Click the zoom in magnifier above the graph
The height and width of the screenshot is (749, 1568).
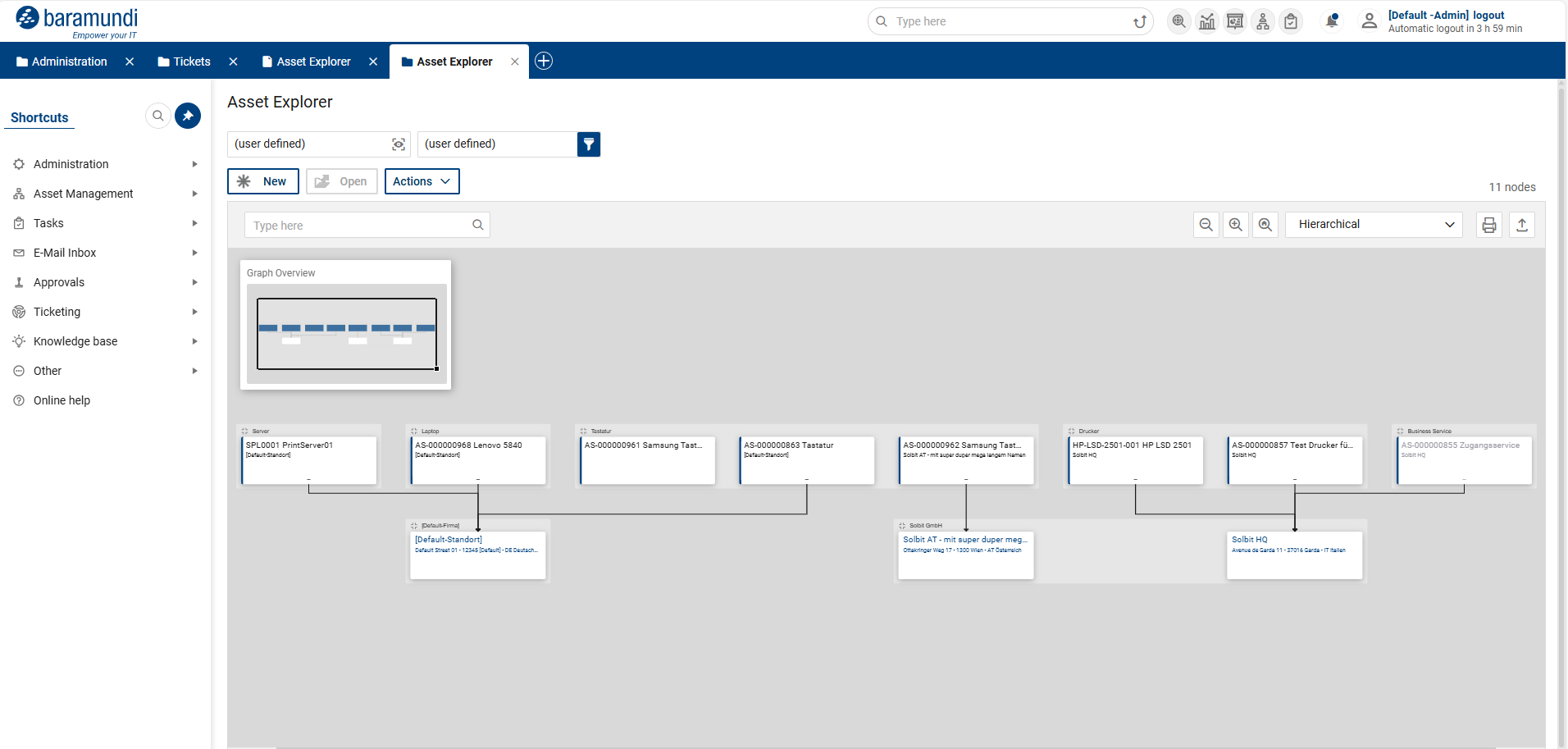tap(1234, 224)
